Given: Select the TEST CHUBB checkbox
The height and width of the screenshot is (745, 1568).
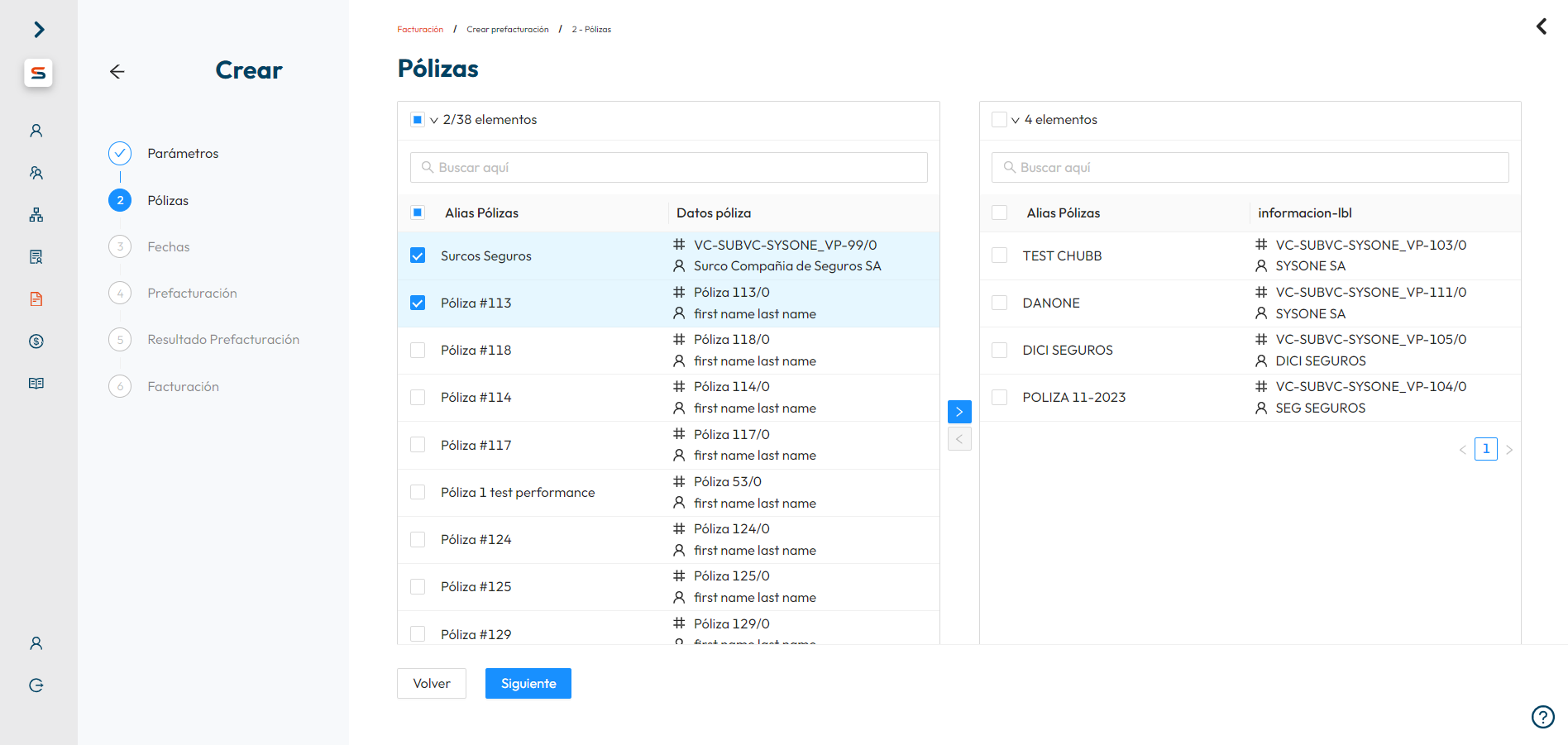Looking at the screenshot, I should [x=1000, y=255].
